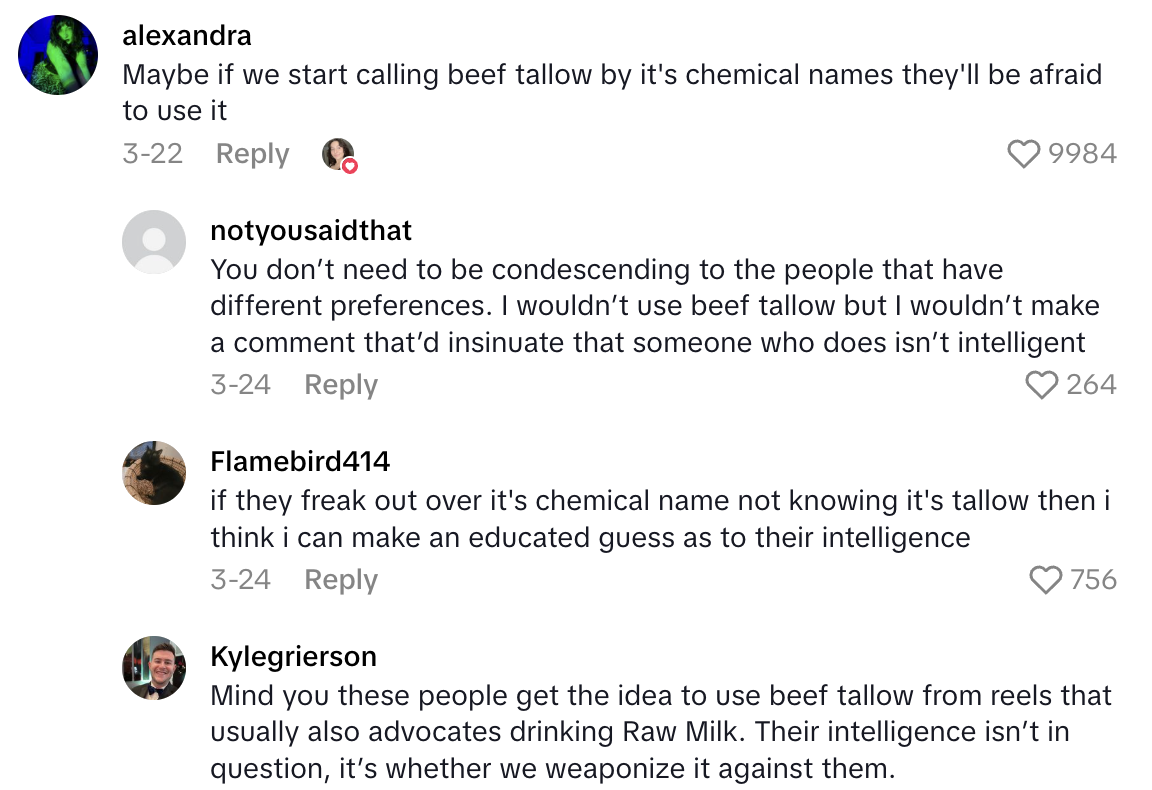This screenshot has height=790, width=1152.
Task: Click Kylegrierson's Raw Milk comment text
Action: [x=660, y=731]
